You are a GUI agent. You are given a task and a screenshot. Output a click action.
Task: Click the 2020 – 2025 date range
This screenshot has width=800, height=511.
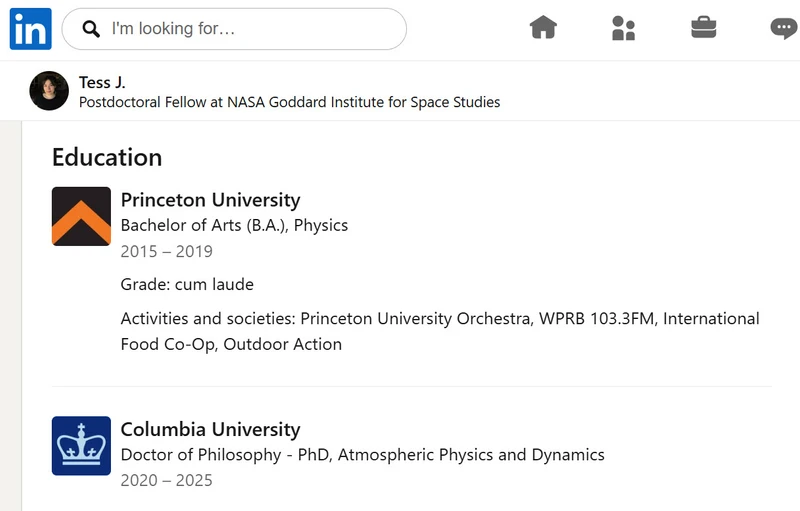tap(166, 480)
